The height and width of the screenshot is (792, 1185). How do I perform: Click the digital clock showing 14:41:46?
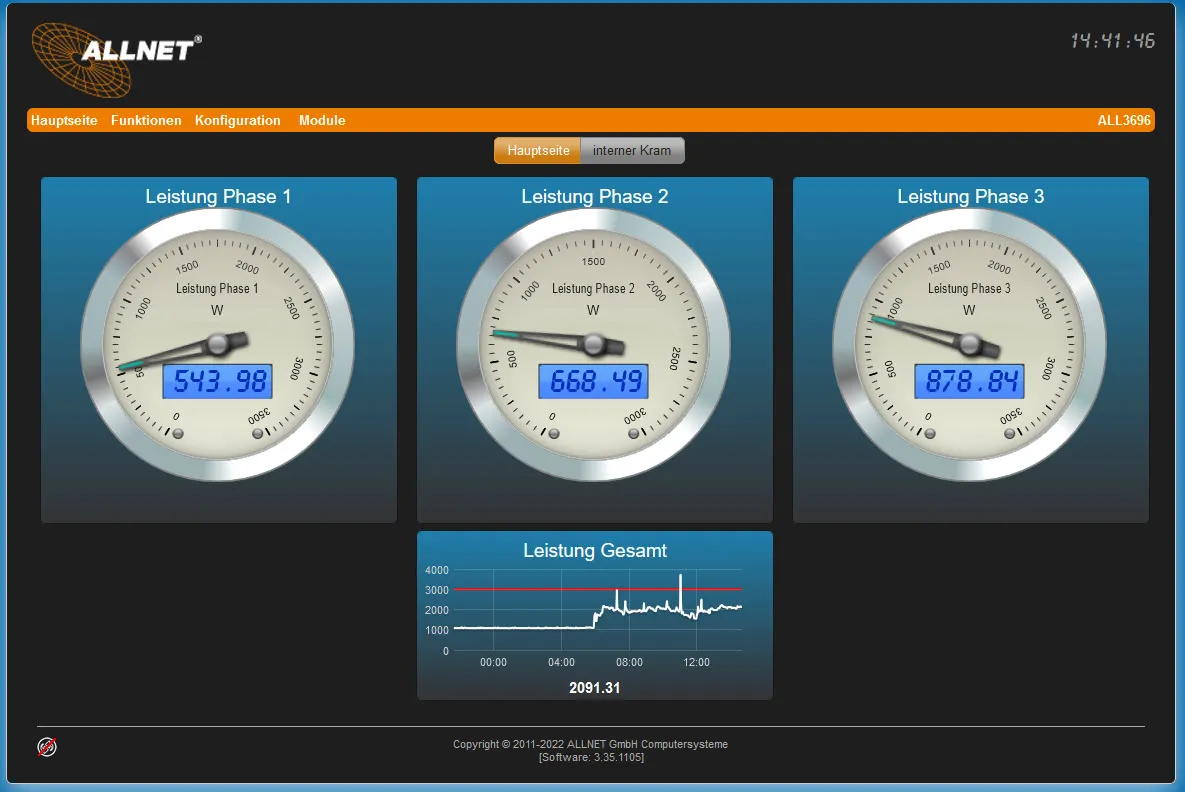(x=1114, y=40)
